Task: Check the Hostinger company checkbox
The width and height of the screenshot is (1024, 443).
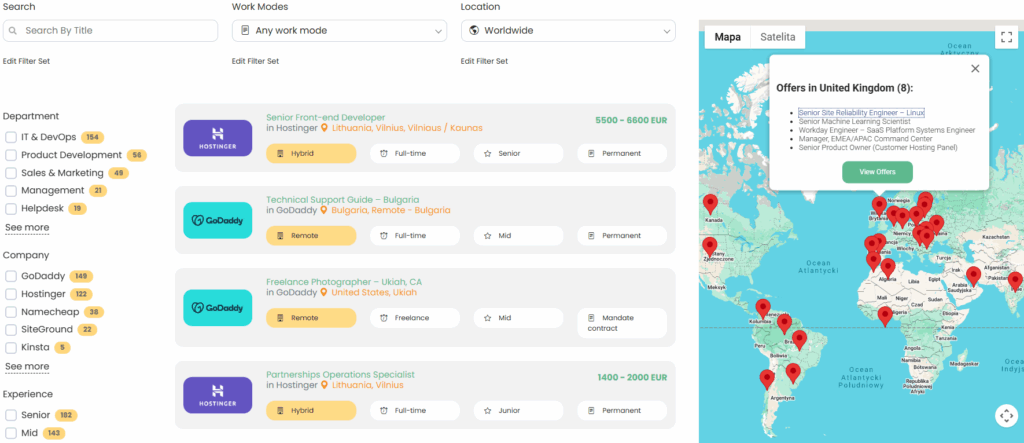Action: click(x=10, y=294)
